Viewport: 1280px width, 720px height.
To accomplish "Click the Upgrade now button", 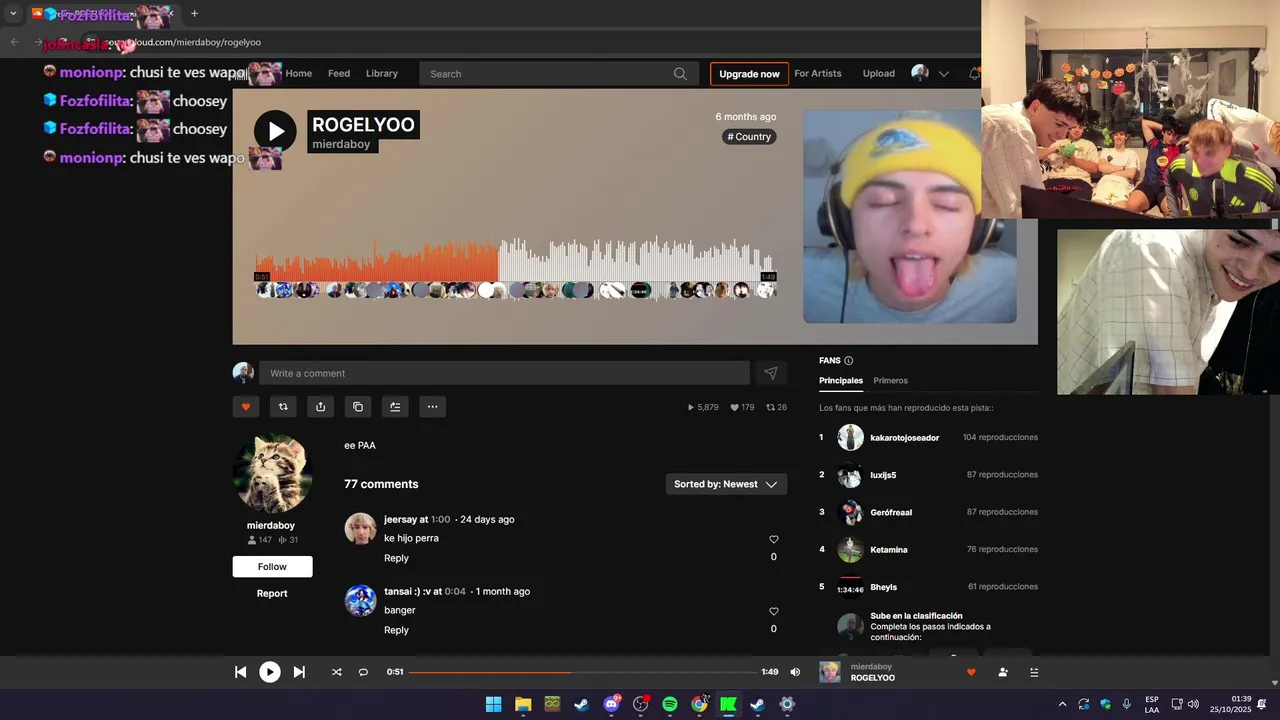I will pyautogui.click(x=749, y=74).
